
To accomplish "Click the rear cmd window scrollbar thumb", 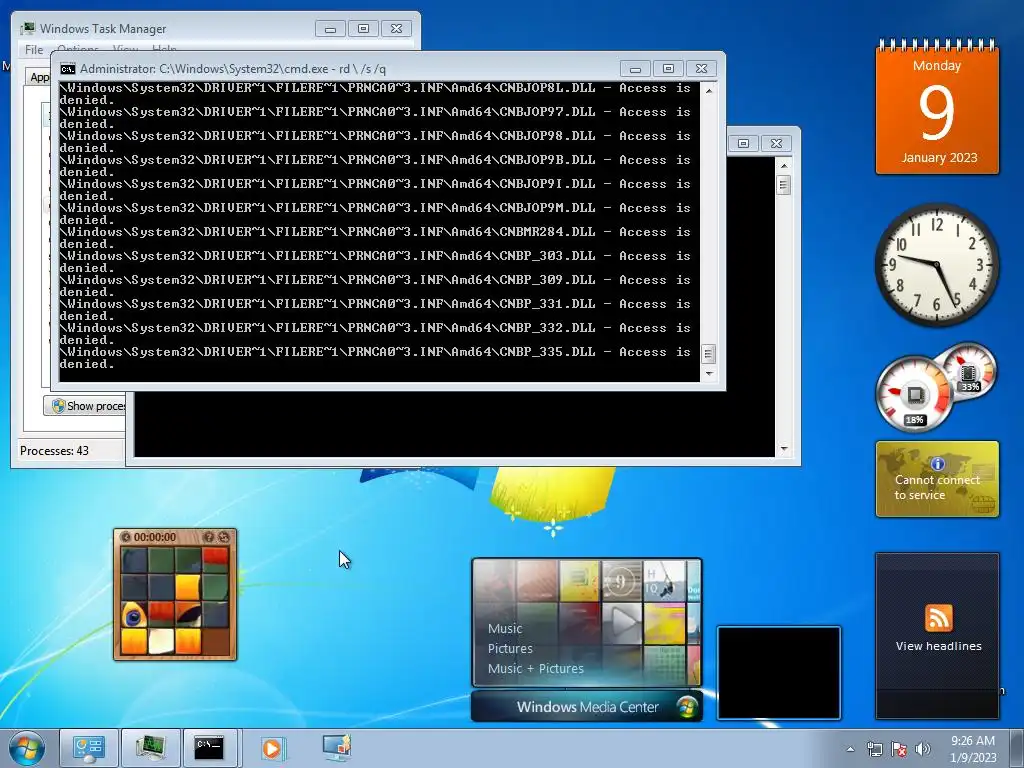I will [x=784, y=185].
